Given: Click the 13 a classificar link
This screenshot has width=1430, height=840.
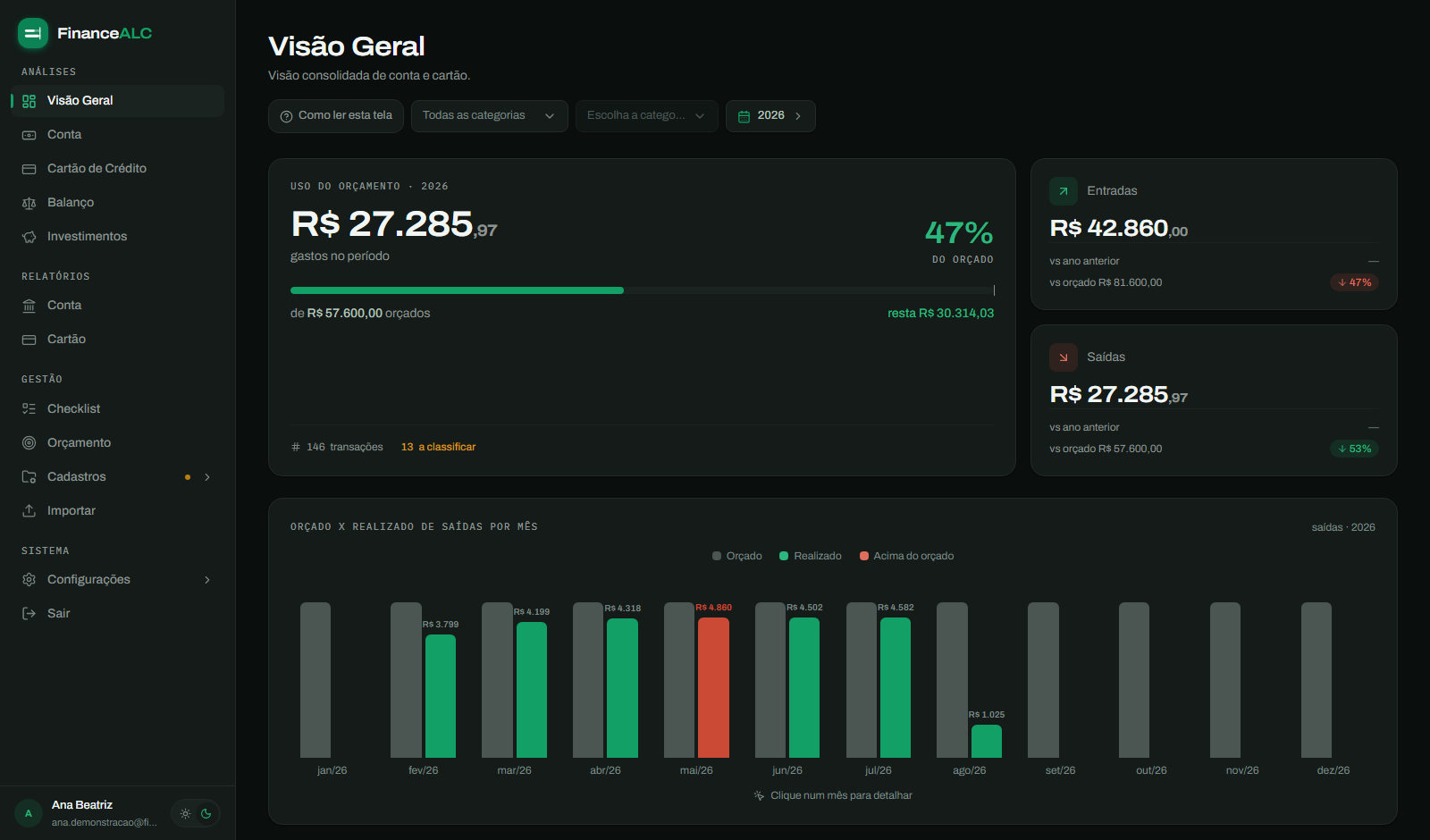Looking at the screenshot, I should pos(438,447).
